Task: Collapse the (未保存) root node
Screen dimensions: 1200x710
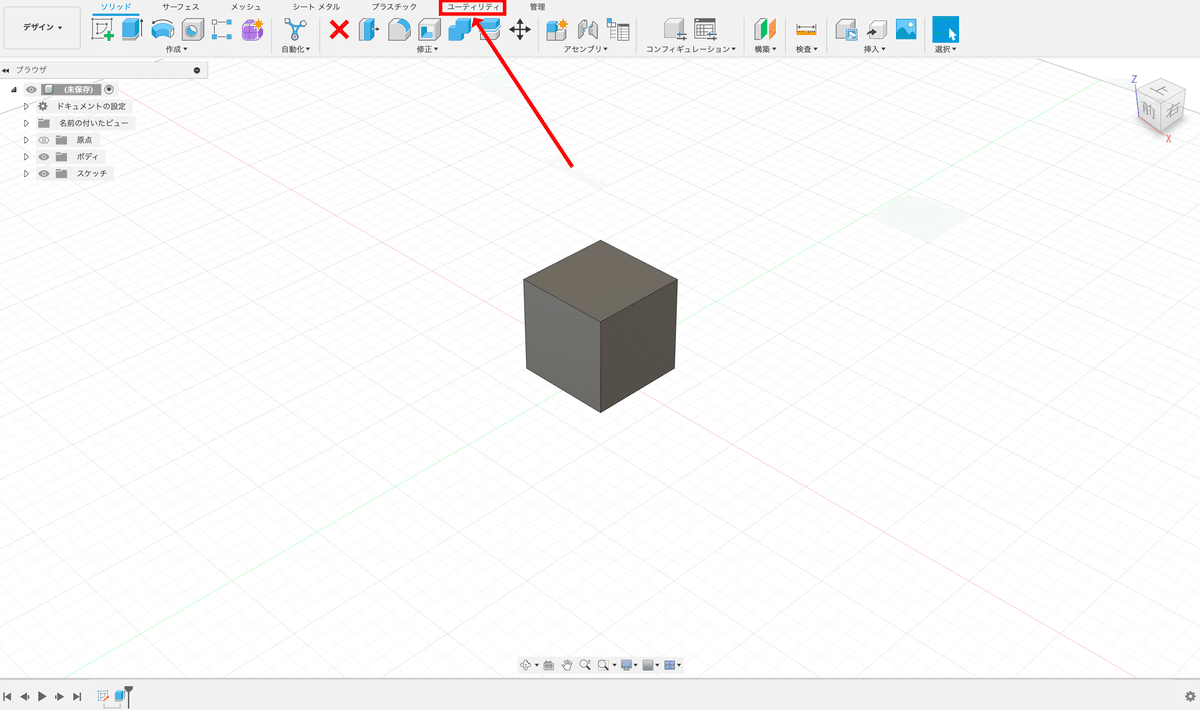Action: click(15, 89)
